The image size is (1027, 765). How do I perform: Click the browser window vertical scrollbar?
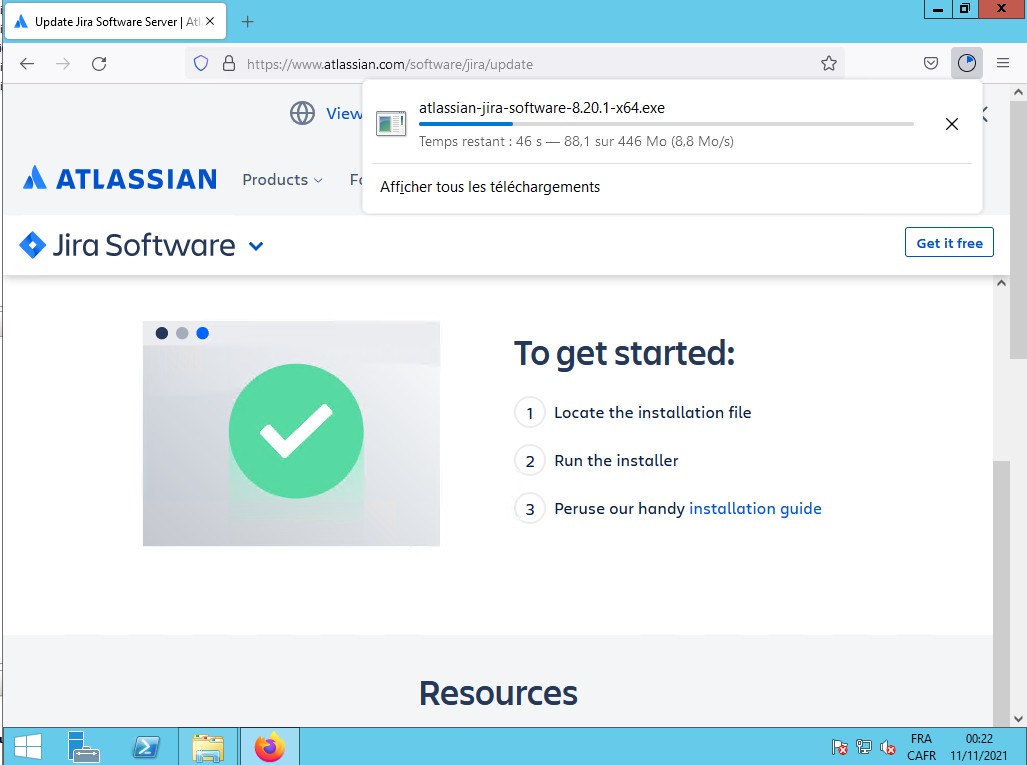[1018, 229]
